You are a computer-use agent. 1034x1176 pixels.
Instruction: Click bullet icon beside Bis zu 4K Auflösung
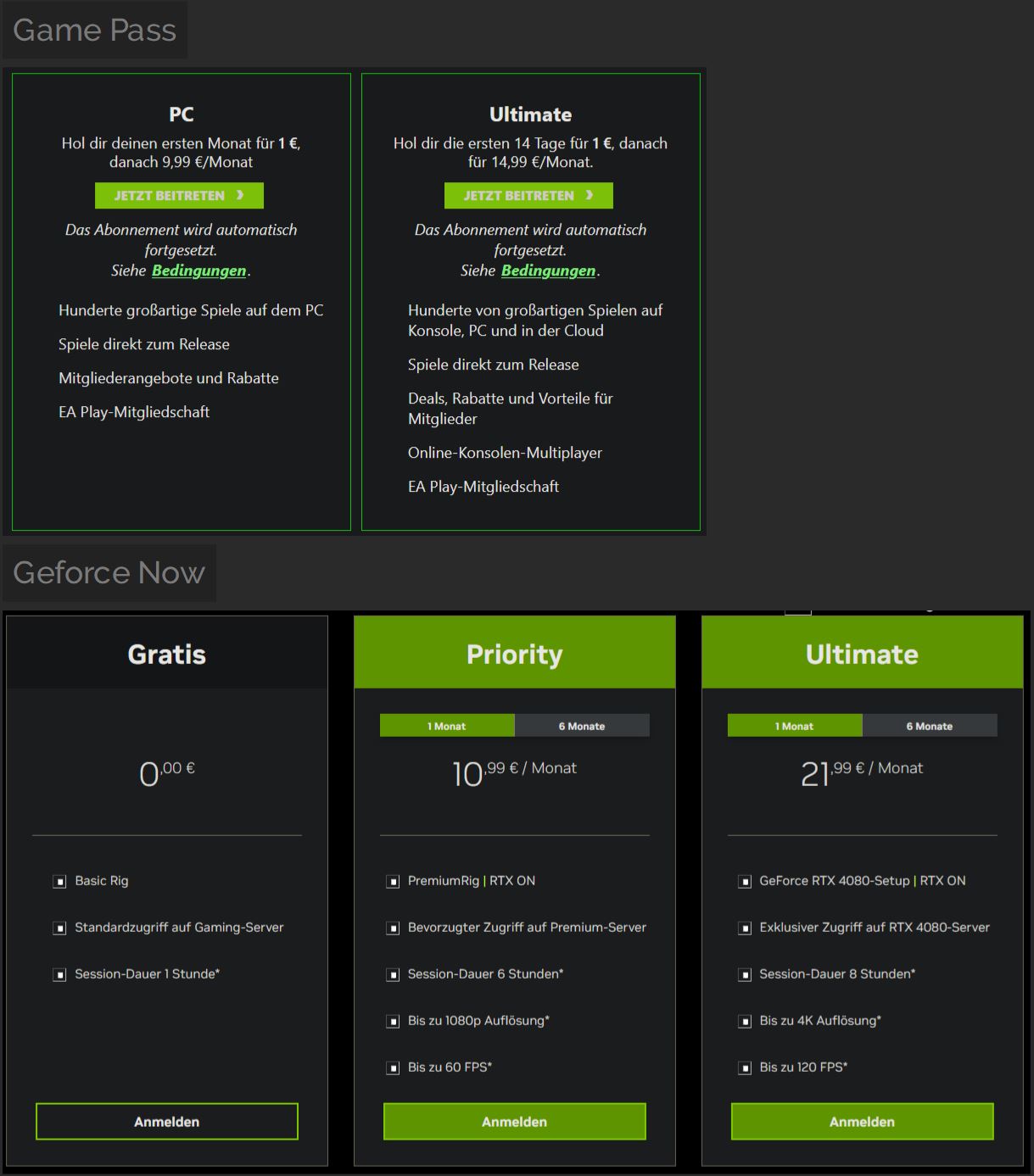click(x=745, y=1022)
